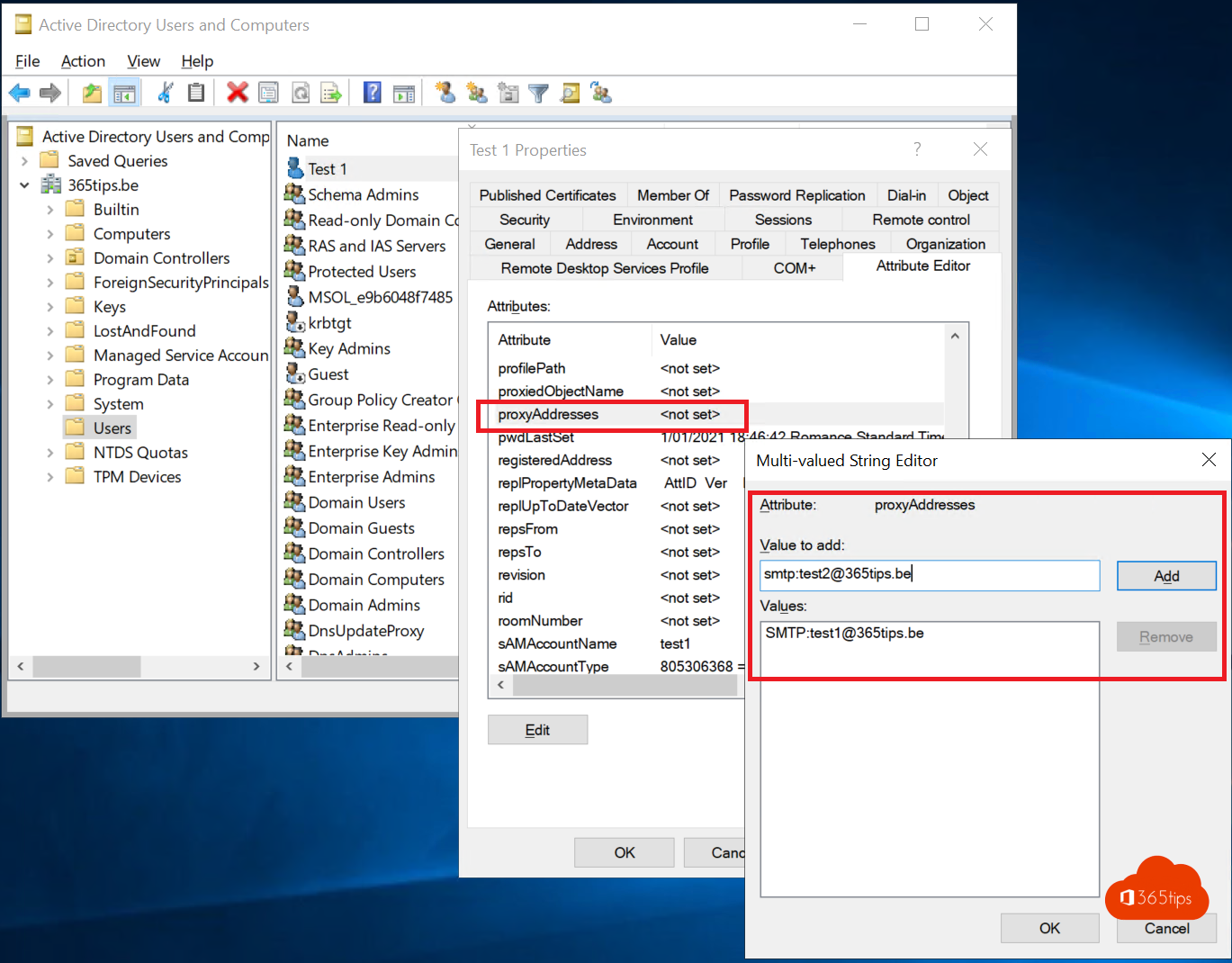Viewport: 1232px width, 963px height.
Task: Delete selected object via red X icon
Action: coord(237,92)
